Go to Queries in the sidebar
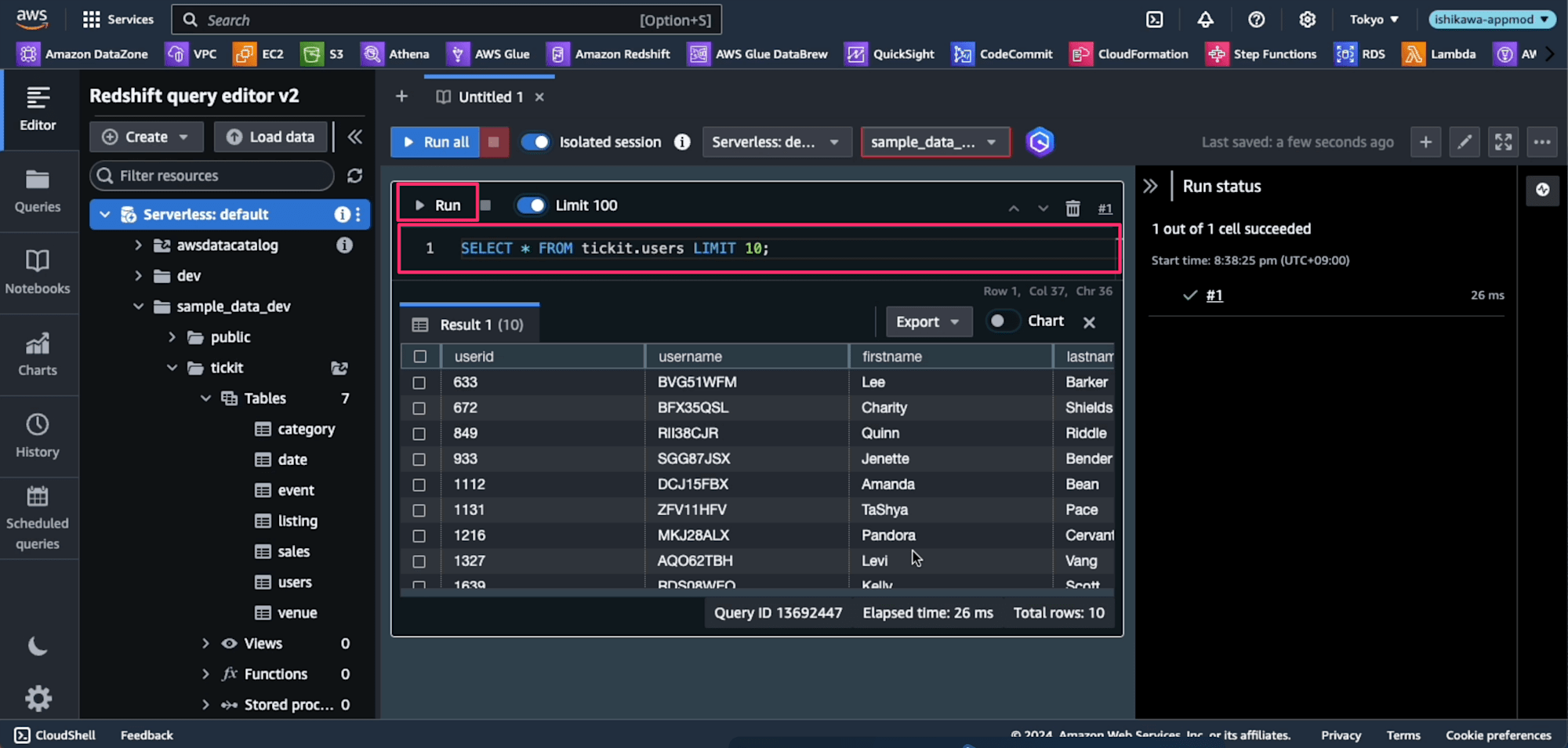This screenshot has width=1568, height=748. pyautogui.click(x=38, y=191)
